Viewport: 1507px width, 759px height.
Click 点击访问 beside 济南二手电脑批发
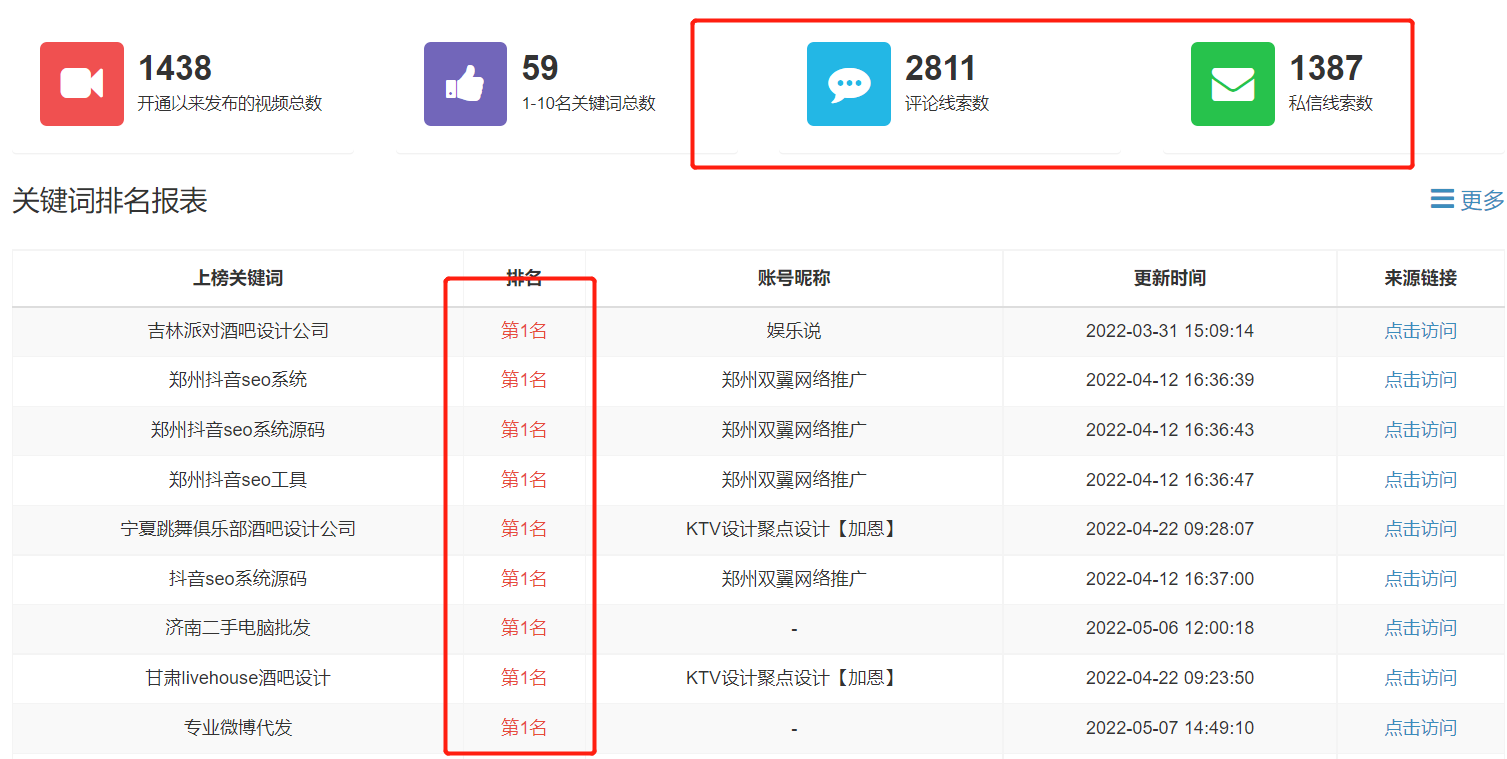coord(1419,627)
